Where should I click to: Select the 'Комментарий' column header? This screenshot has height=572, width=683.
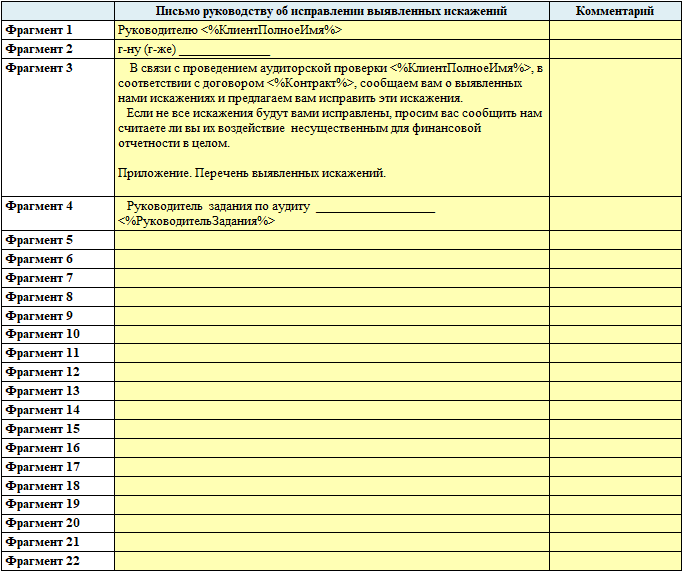pos(615,11)
